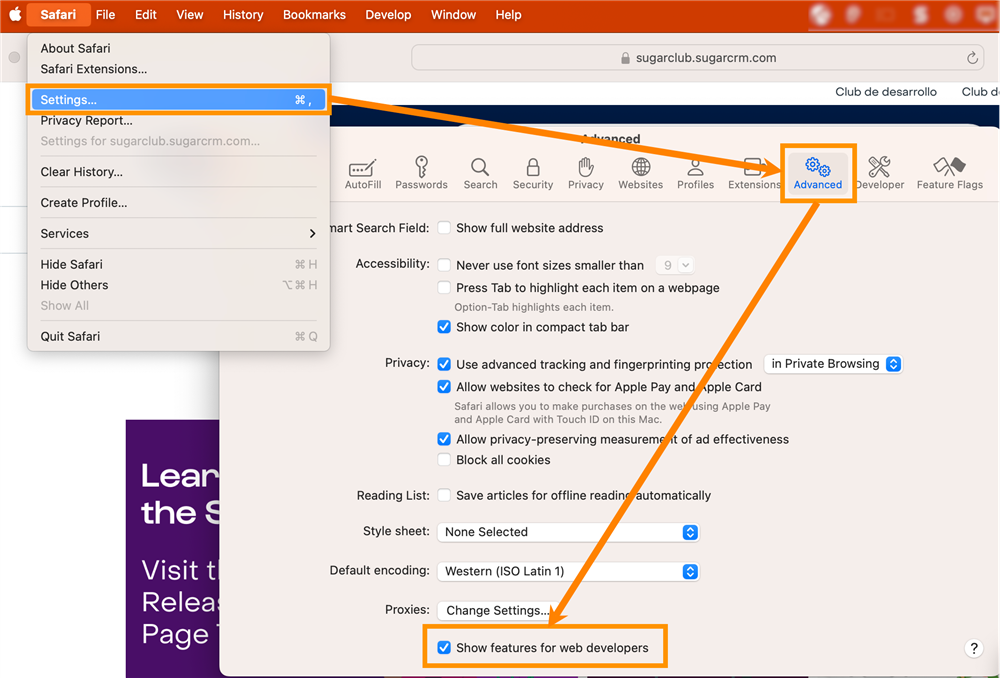Open the Bookmarks menu

314,15
